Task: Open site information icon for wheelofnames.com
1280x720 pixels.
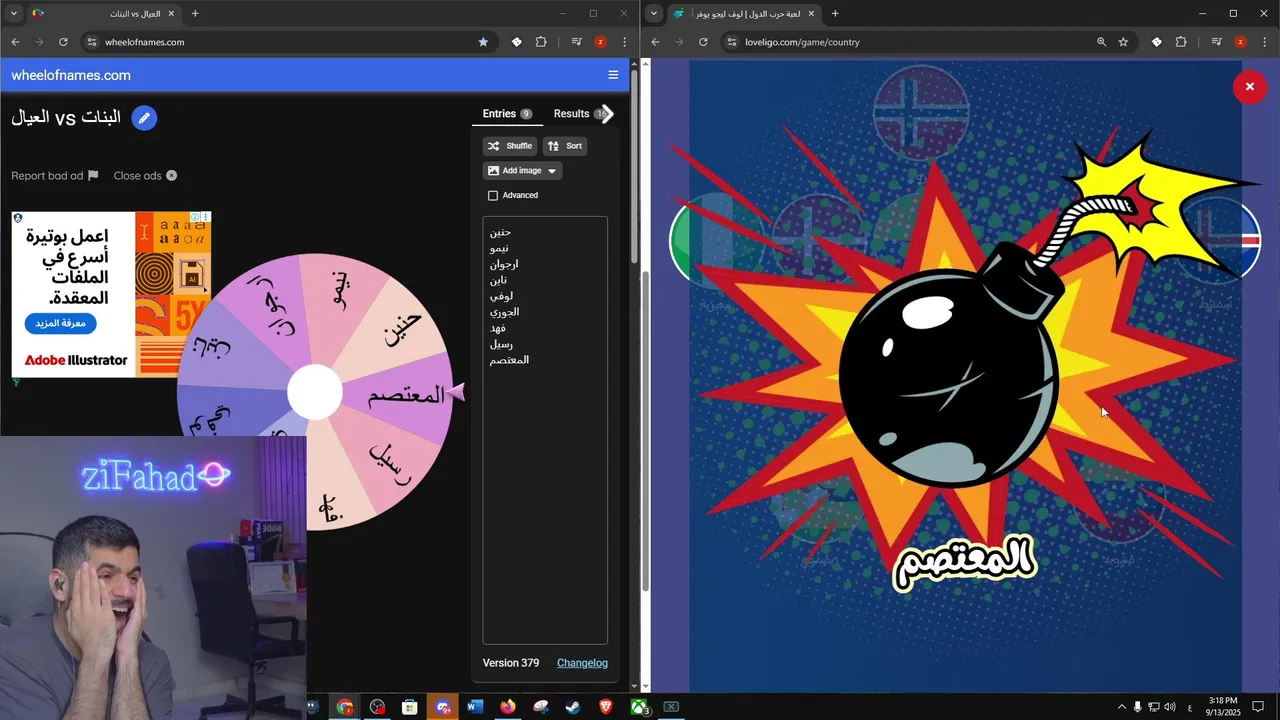Action: [92, 42]
